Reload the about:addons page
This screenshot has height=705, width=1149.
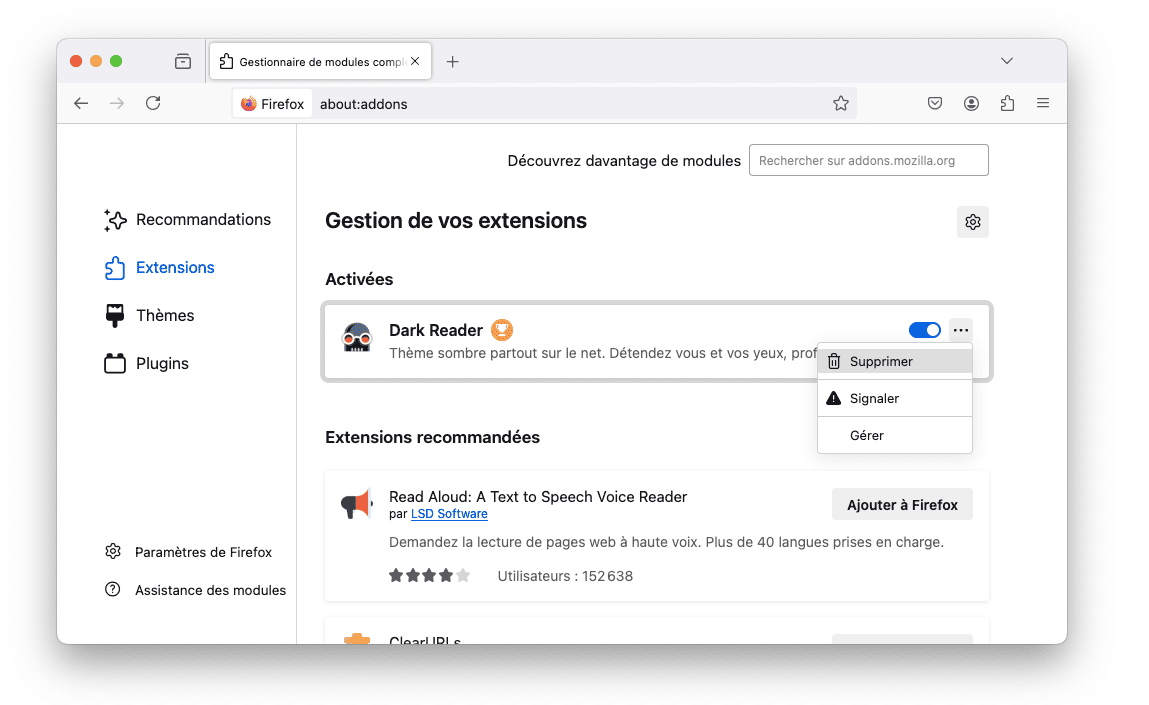click(x=153, y=103)
